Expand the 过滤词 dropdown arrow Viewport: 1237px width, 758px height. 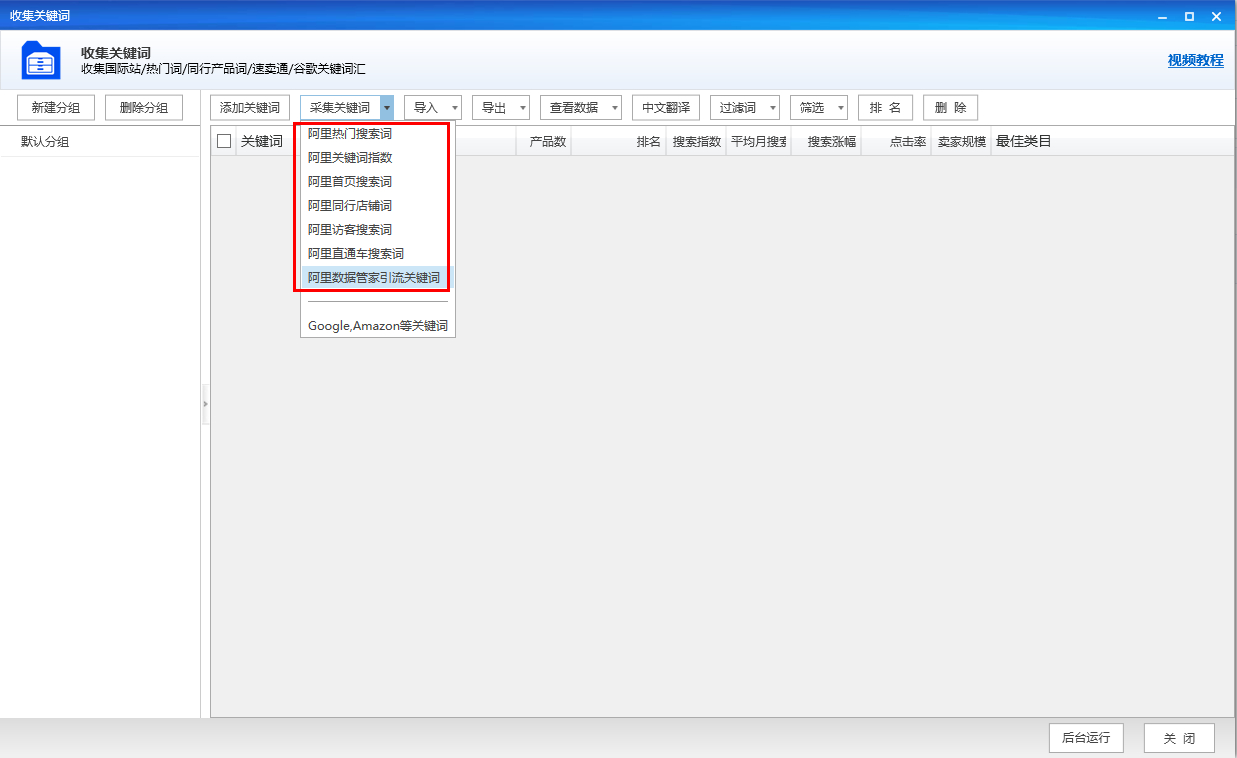[x=773, y=108]
